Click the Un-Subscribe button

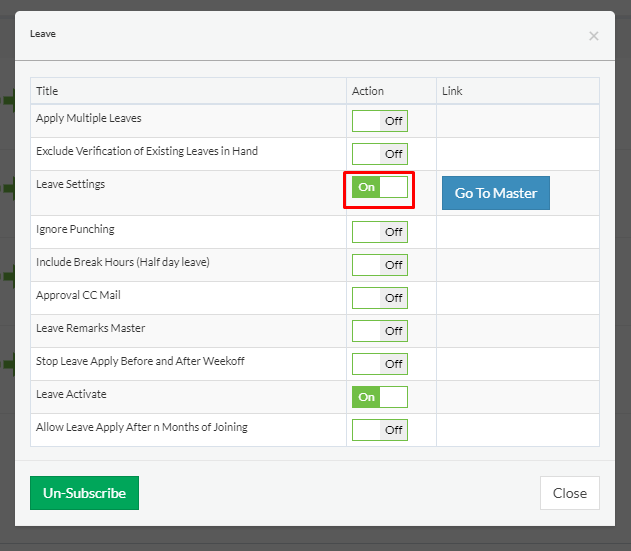click(85, 493)
